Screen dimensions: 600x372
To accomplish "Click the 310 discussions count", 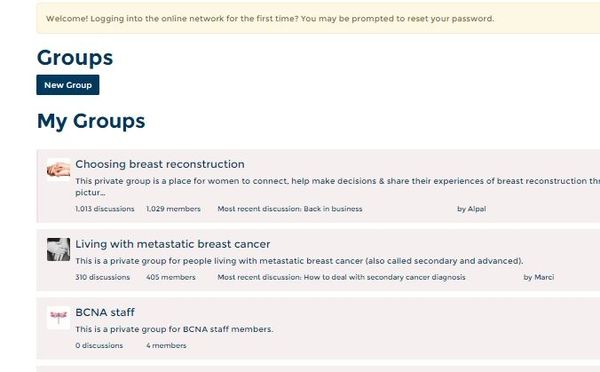I will 103,277.
